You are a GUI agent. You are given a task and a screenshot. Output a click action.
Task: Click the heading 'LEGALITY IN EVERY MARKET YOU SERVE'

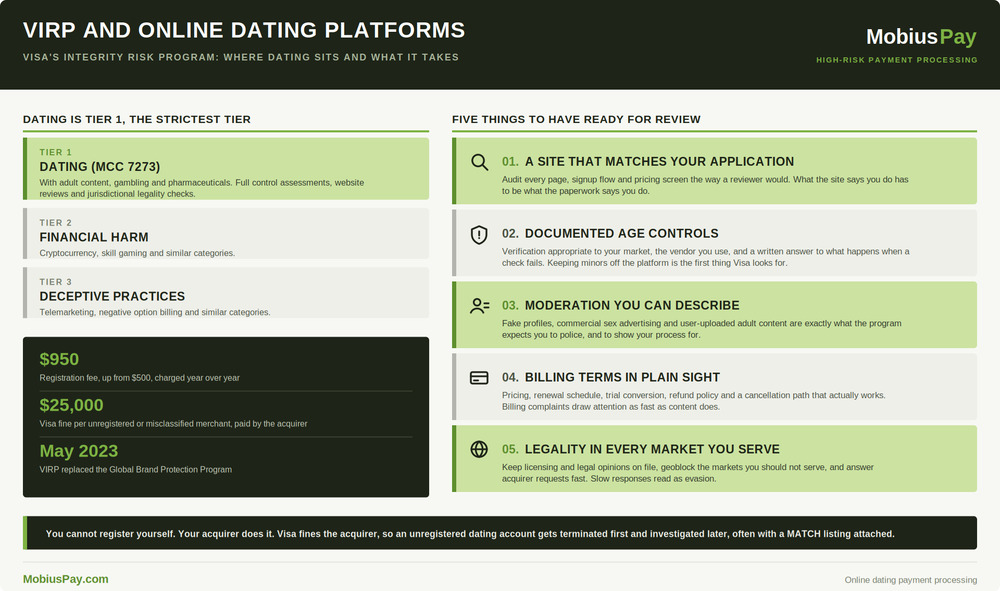coord(652,449)
